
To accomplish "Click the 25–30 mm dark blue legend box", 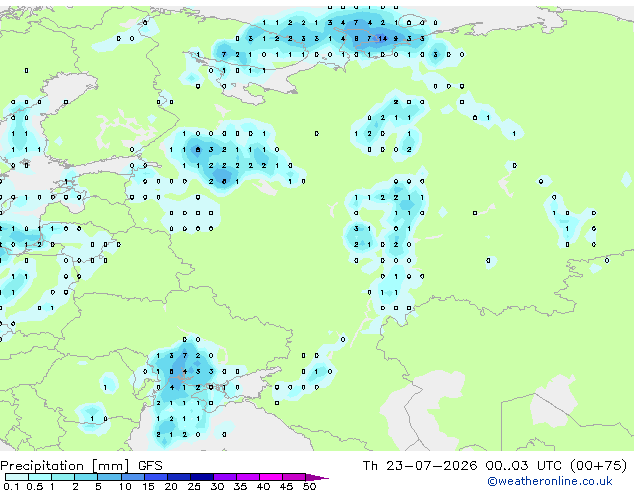I will (x=202, y=477).
